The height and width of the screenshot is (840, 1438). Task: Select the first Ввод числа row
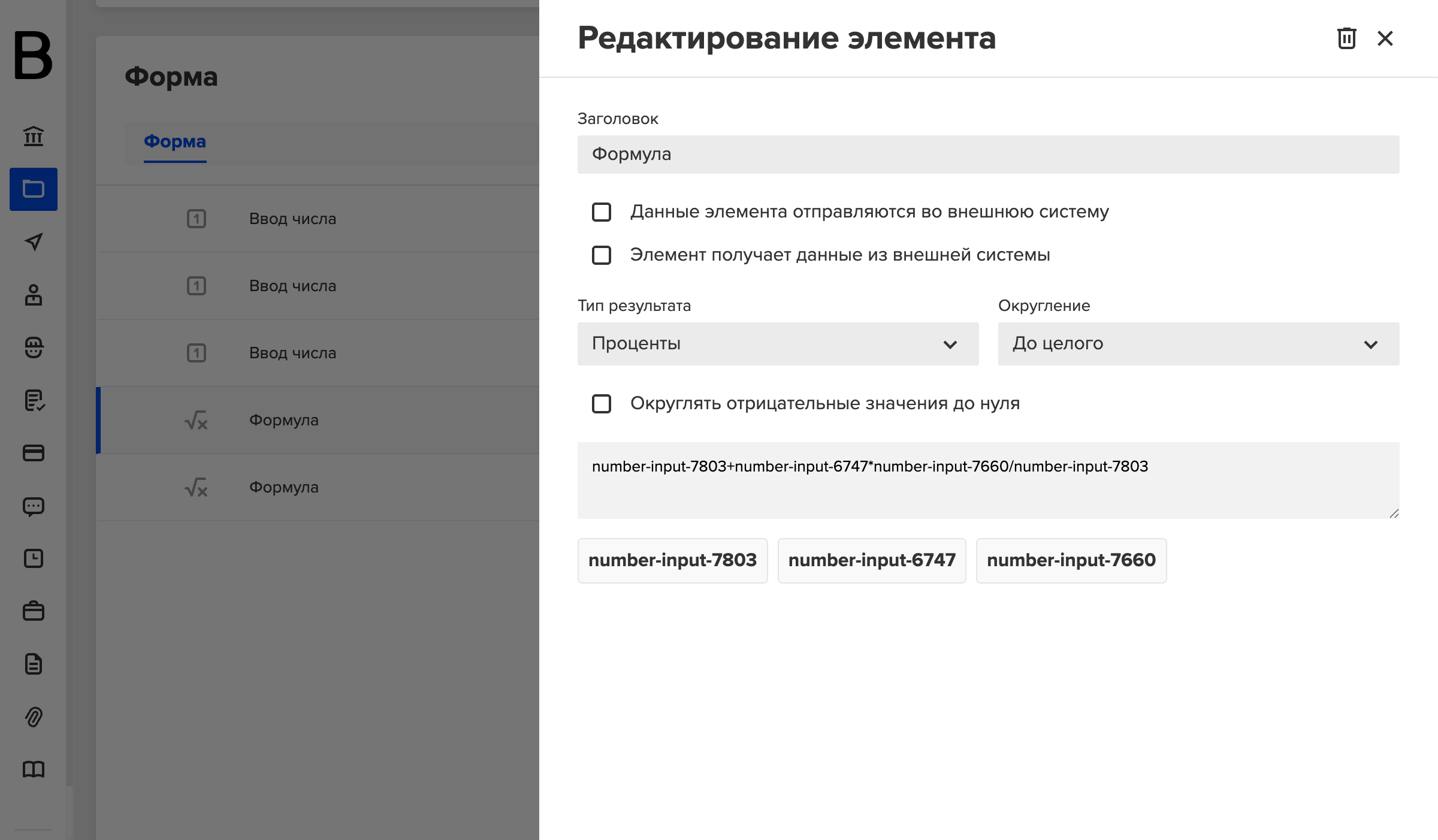coord(318,219)
